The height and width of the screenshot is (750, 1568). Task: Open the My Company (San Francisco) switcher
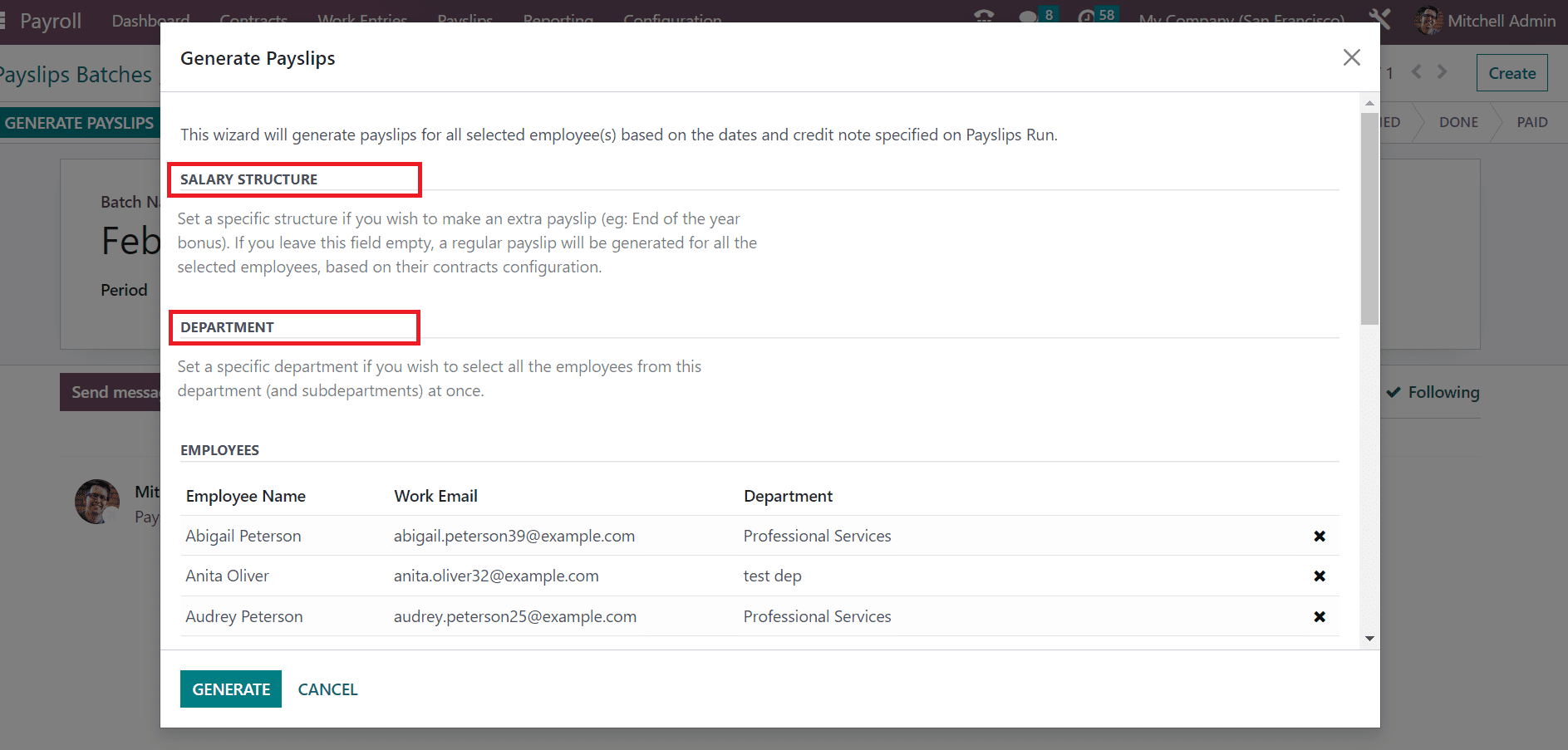pyautogui.click(x=1241, y=18)
